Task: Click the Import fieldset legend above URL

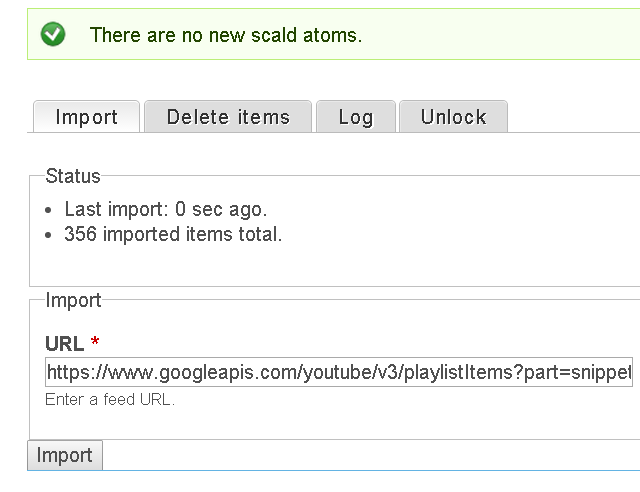Action: (73, 300)
